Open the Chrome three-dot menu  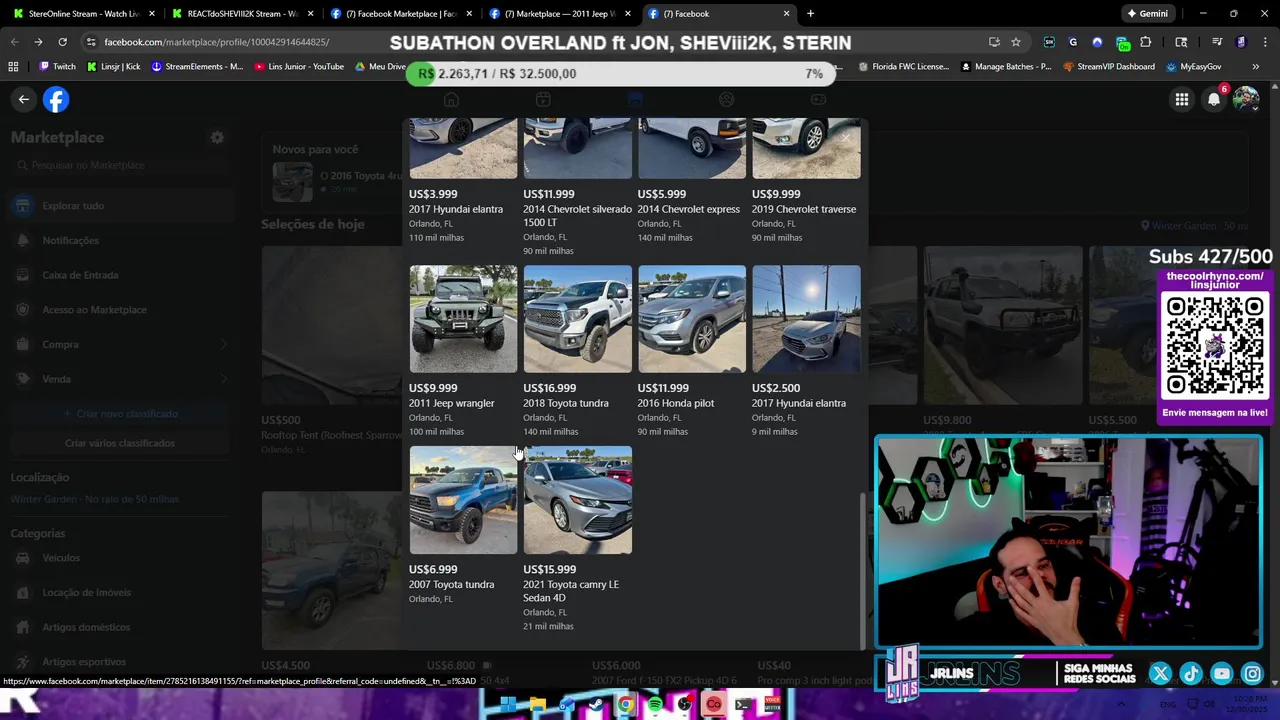coord(1264,42)
